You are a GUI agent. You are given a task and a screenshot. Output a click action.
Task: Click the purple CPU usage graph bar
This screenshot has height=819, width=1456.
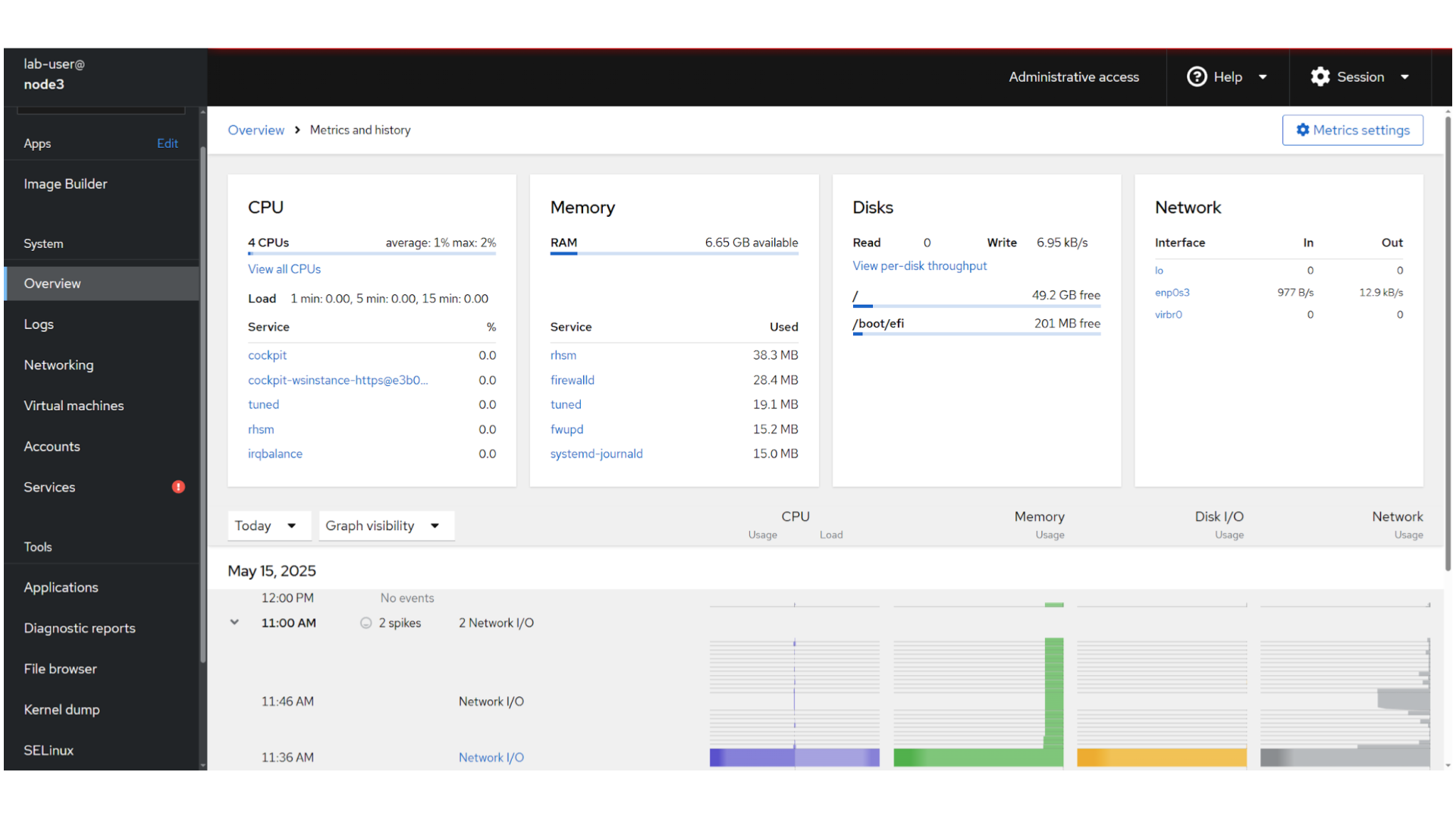751,757
